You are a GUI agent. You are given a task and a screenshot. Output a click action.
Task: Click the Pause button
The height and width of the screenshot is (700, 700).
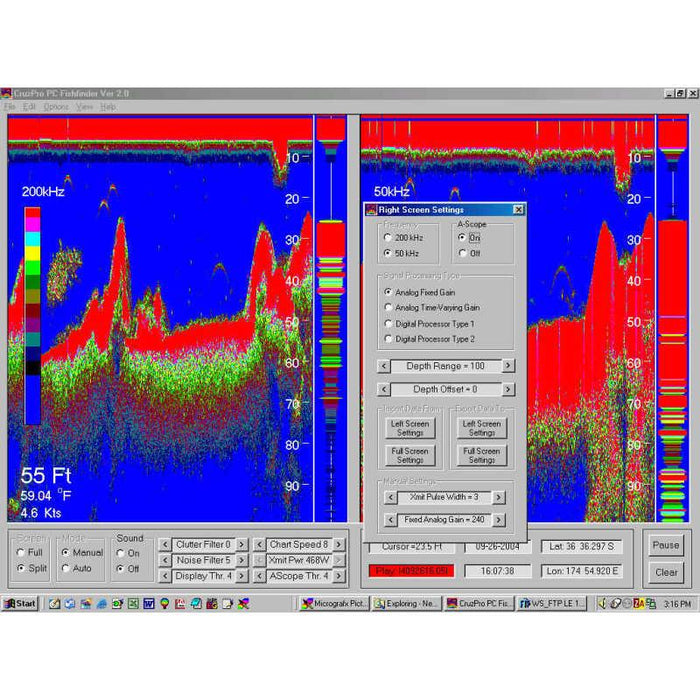(x=666, y=546)
